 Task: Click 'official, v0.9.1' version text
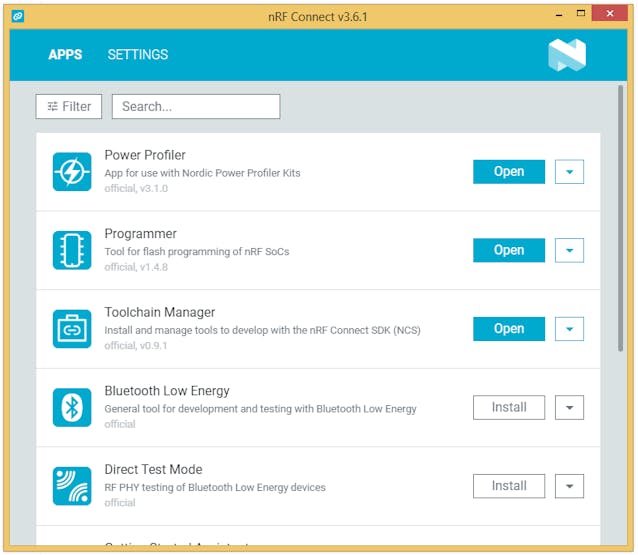(x=136, y=345)
